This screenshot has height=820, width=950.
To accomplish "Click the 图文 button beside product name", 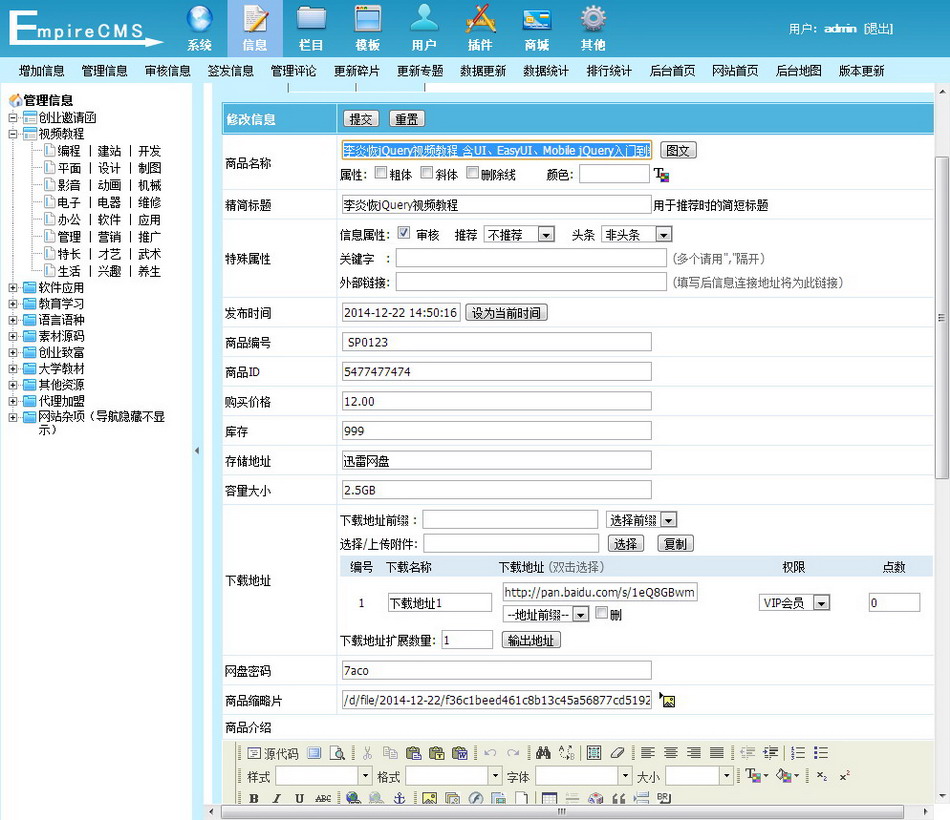I will pyautogui.click(x=678, y=150).
